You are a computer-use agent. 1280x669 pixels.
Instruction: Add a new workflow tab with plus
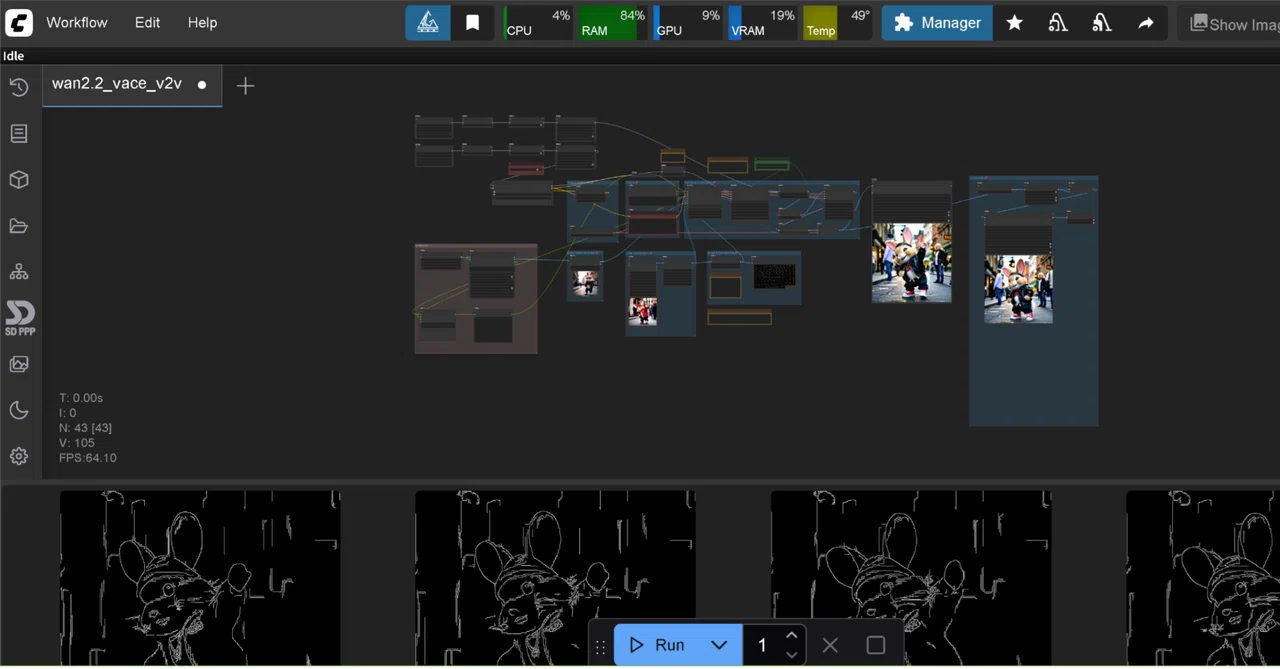(245, 86)
